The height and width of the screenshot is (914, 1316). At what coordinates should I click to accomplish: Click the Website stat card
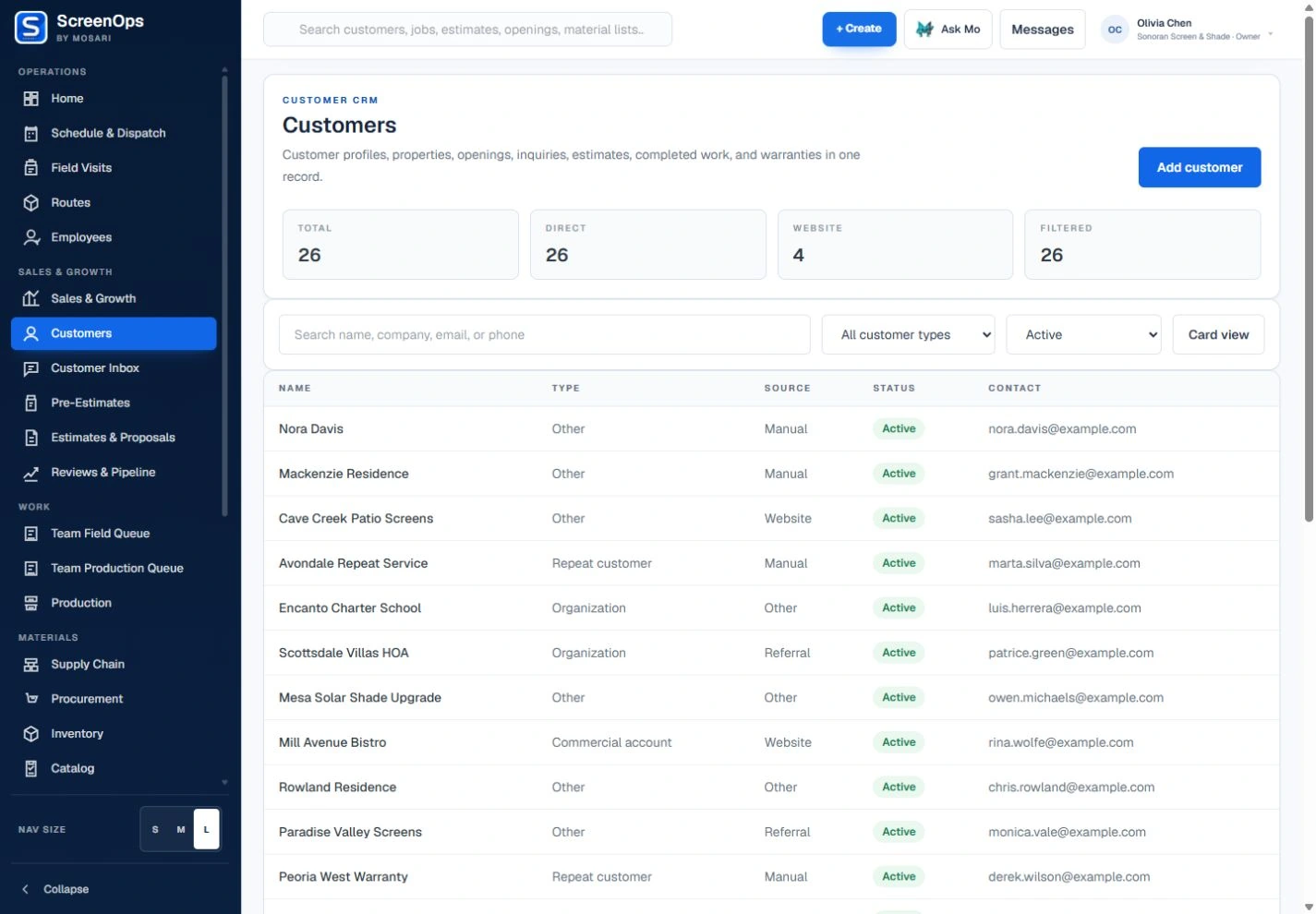(x=895, y=245)
